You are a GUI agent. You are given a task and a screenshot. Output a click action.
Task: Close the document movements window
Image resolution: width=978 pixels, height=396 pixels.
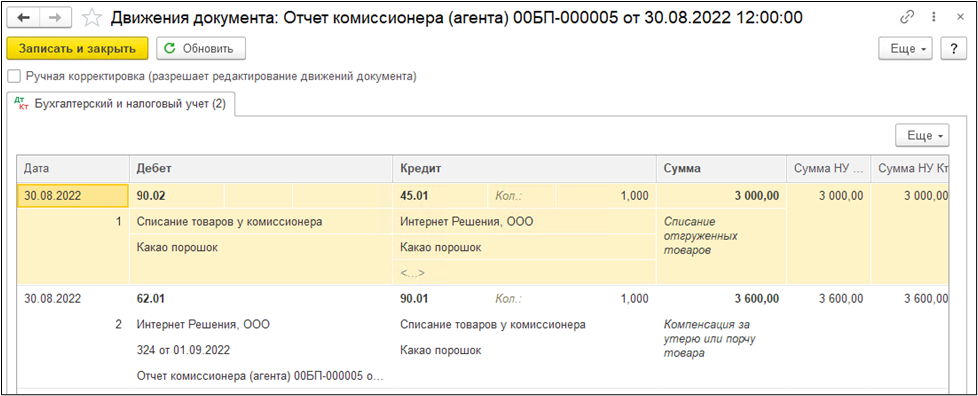click(x=960, y=17)
